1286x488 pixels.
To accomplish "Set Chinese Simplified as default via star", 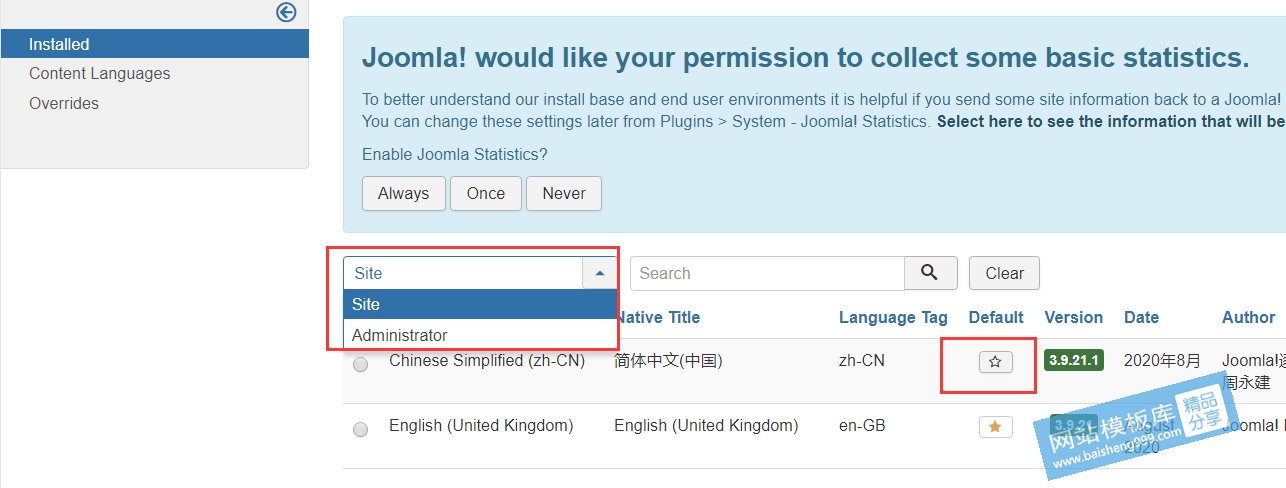I will pyautogui.click(x=995, y=362).
